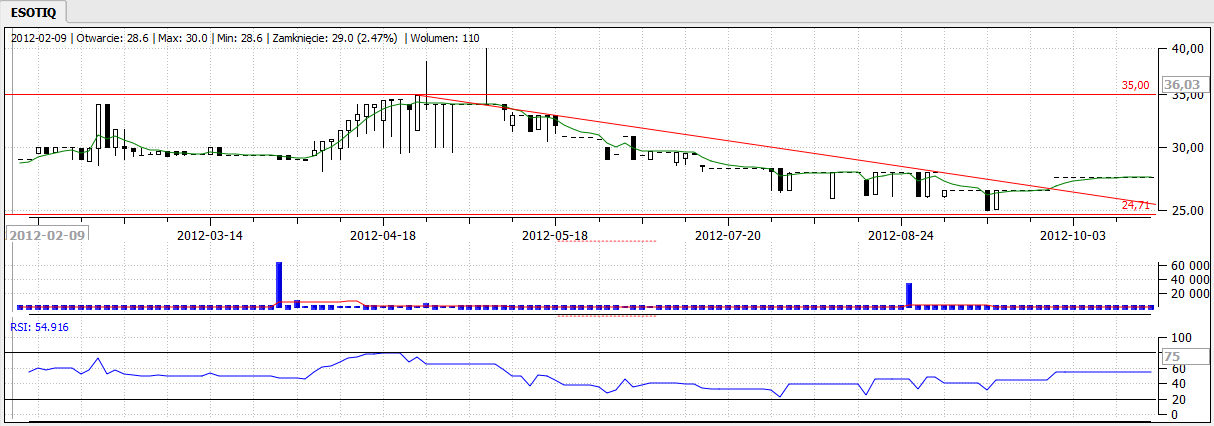
Task: Click the Otwarcie: 28.6 header value
Action: (x=115, y=37)
